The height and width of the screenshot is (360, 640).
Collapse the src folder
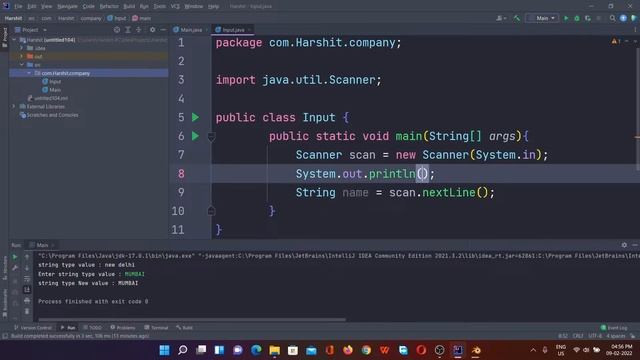[22, 65]
